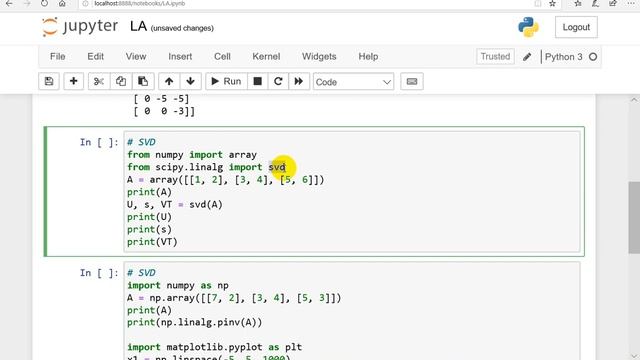The image size is (640, 360).
Task: Click the Python logo icon
Action: point(529,27)
